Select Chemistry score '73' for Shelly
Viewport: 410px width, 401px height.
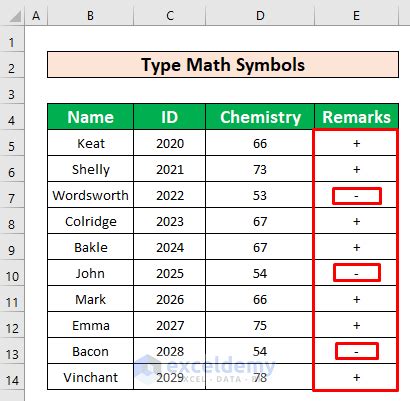coord(260,169)
